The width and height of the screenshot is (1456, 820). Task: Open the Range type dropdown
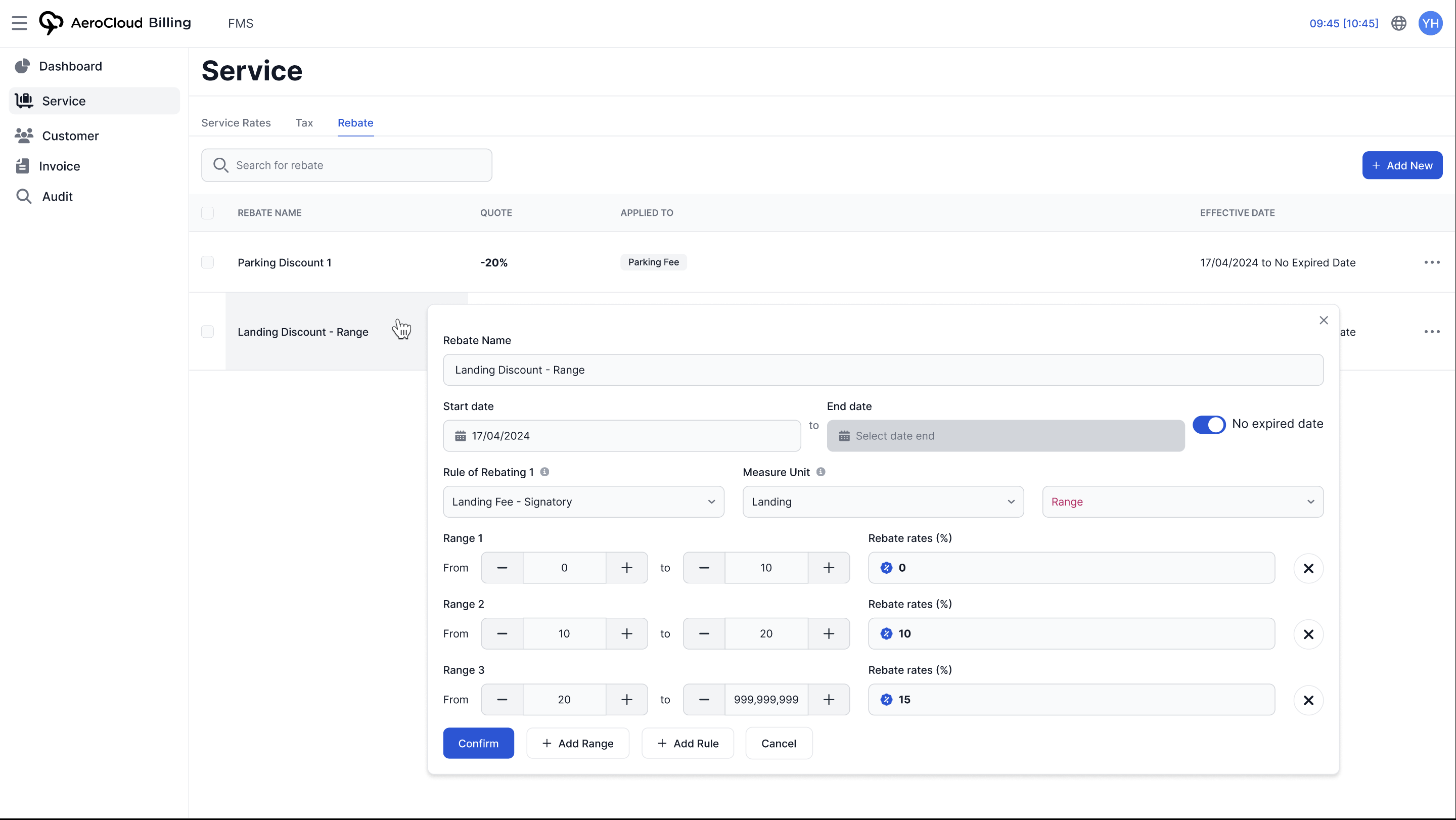[x=1182, y=502]
